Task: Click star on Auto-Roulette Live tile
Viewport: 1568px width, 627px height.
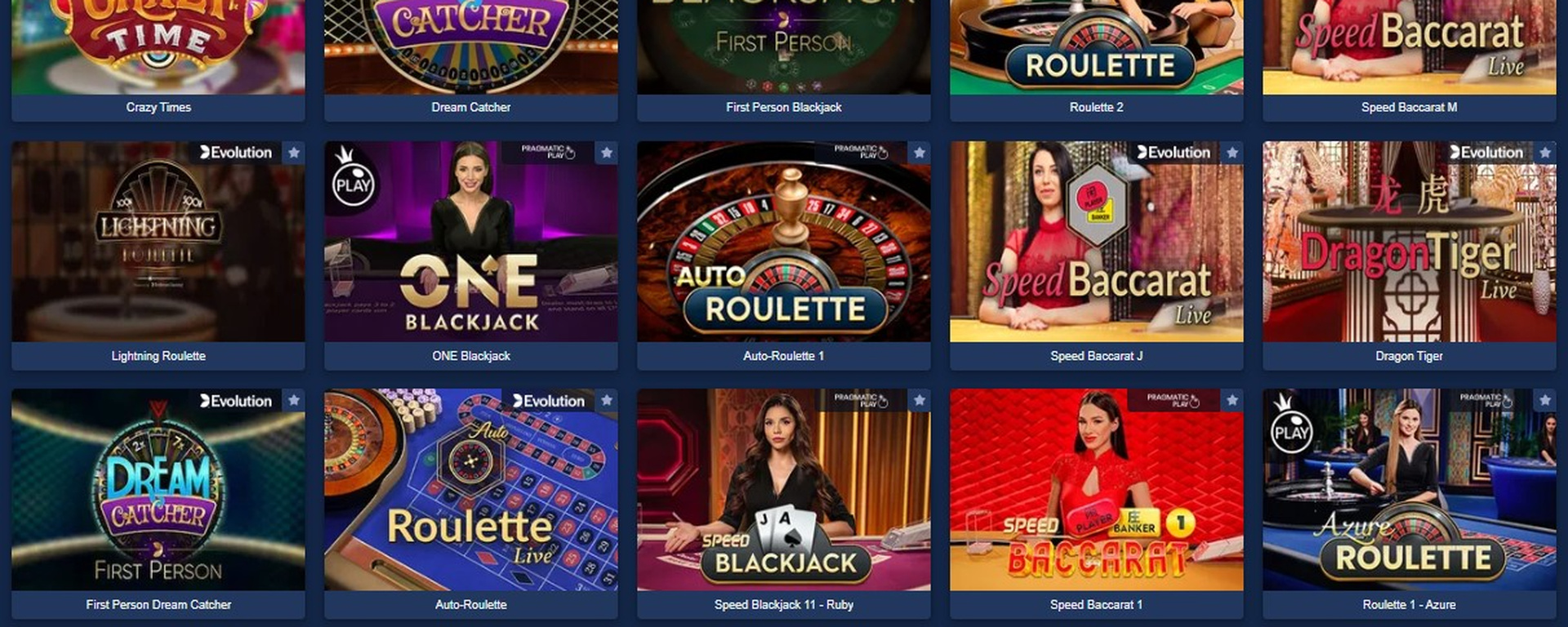Action: coord(607,400)
